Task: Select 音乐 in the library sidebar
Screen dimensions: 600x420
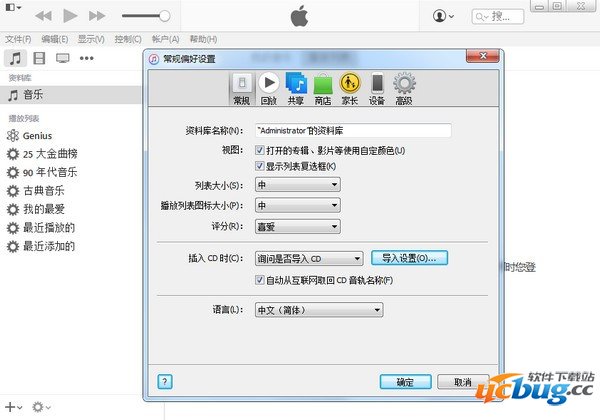Action: 70,94
